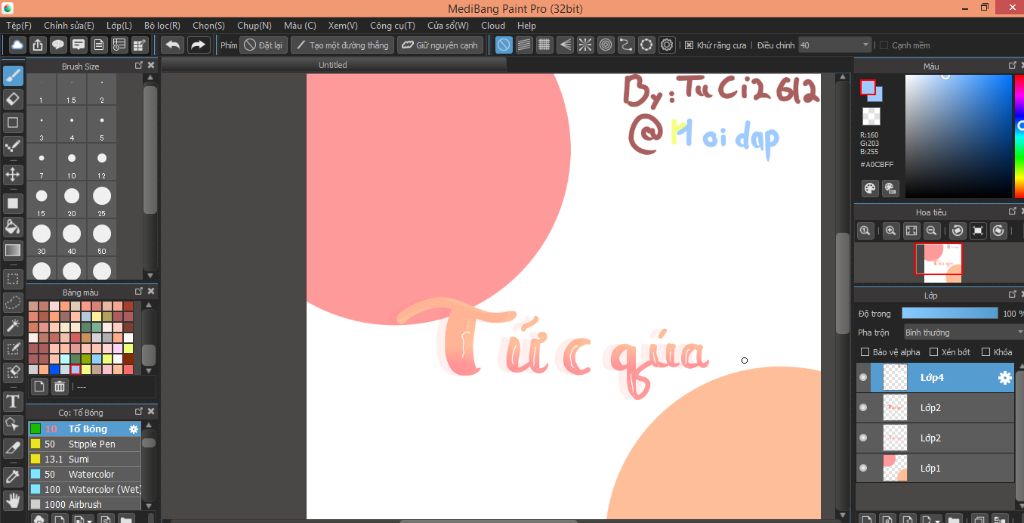This screenshot has height=523, width=1024.
Task: Open snap settings gear icon
Action: (x=667, y=45)
